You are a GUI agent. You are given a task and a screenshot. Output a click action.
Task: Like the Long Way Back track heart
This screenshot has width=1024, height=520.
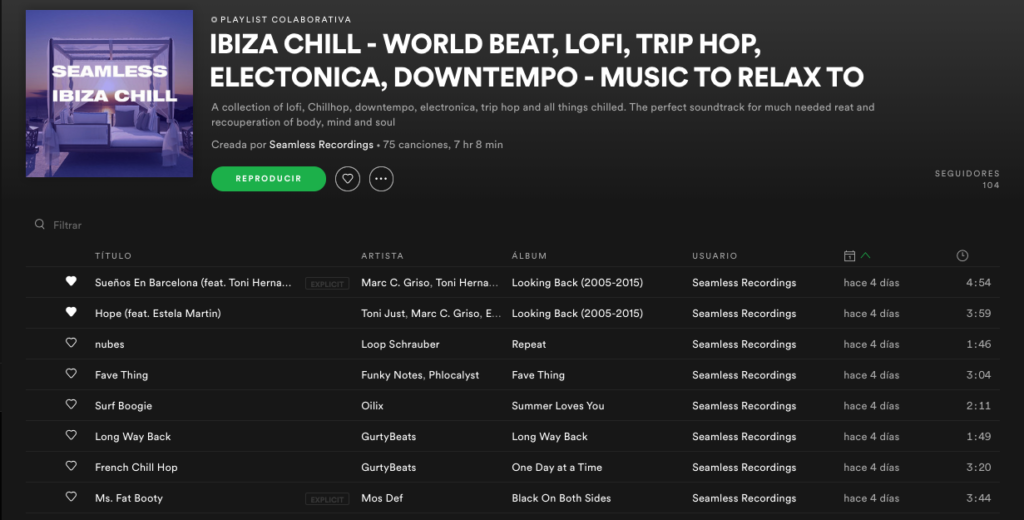tap(71, 434)
